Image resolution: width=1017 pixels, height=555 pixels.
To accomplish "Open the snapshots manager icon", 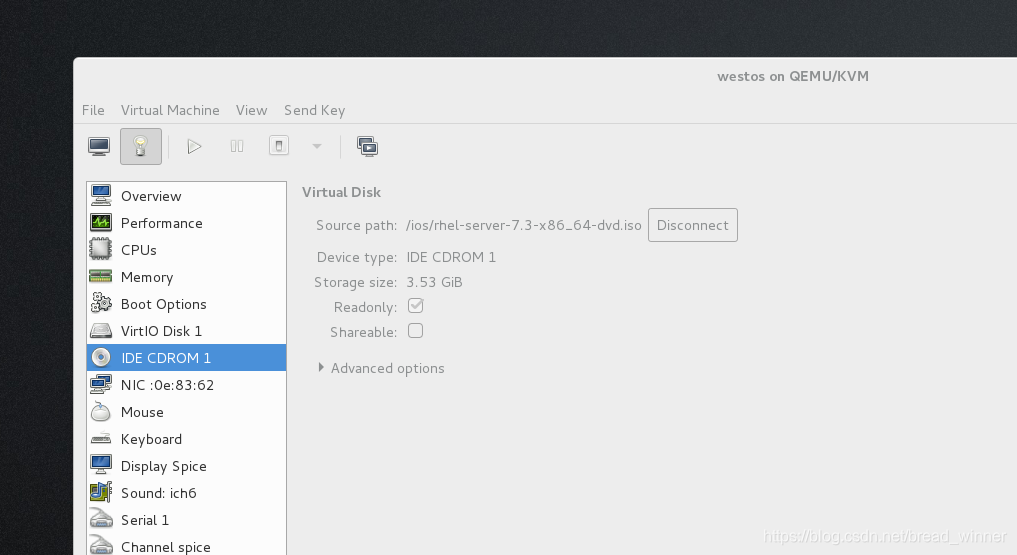I will 367,147.
